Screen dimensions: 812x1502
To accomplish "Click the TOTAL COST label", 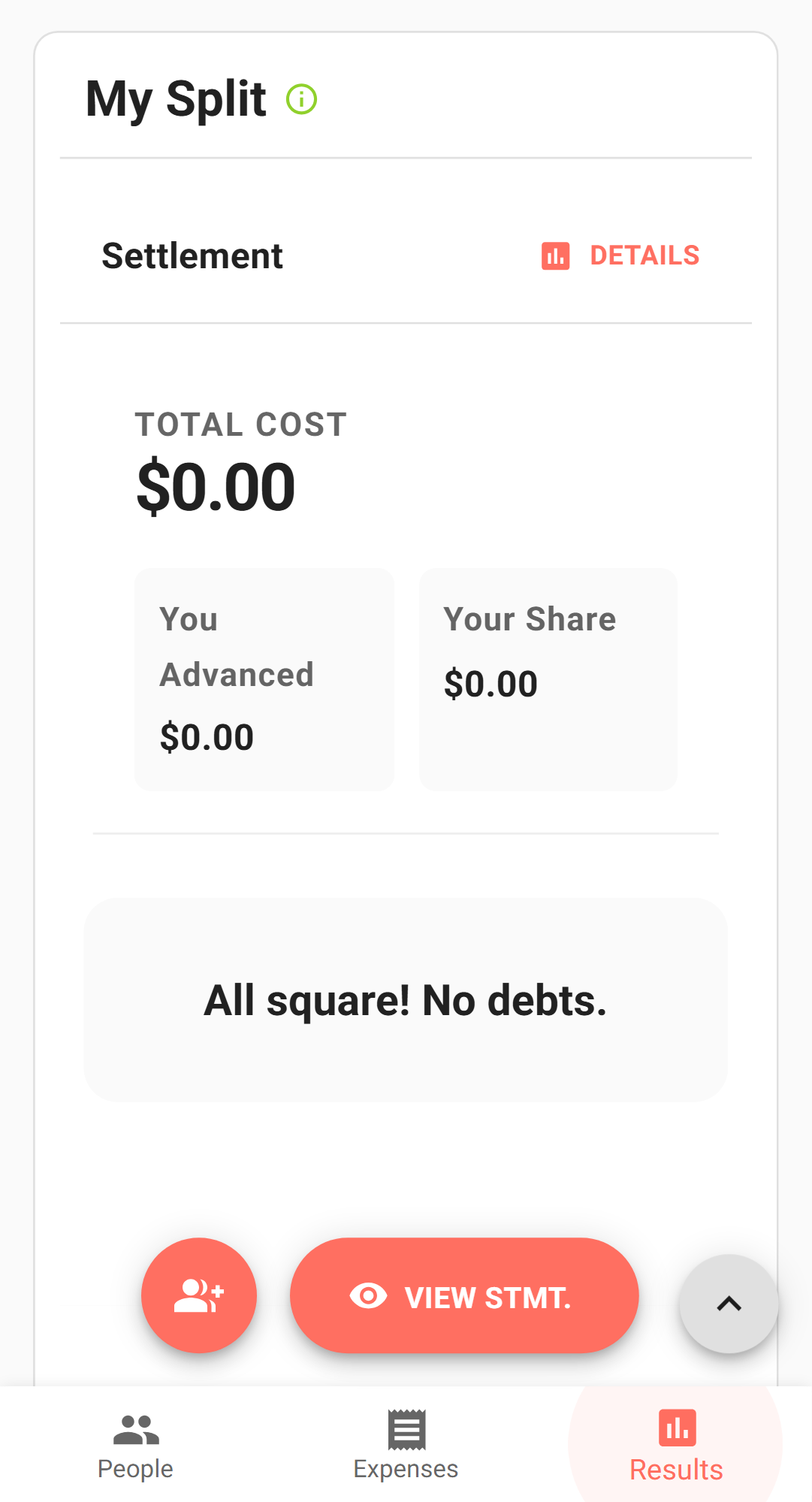I will 241,425.
